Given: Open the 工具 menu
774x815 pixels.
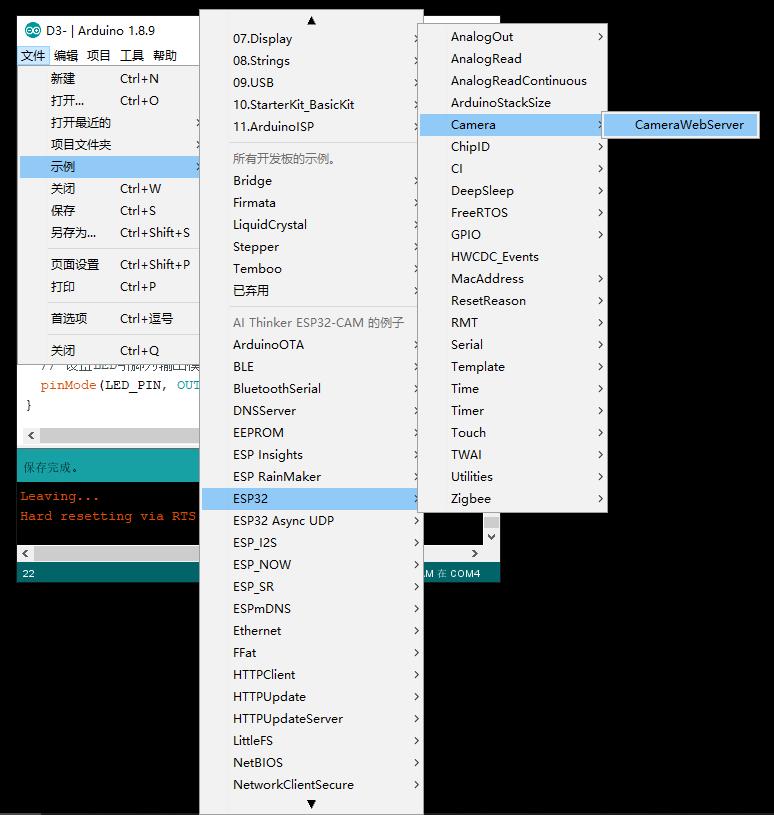Looking at the screenshot, I should coord(132,55).
